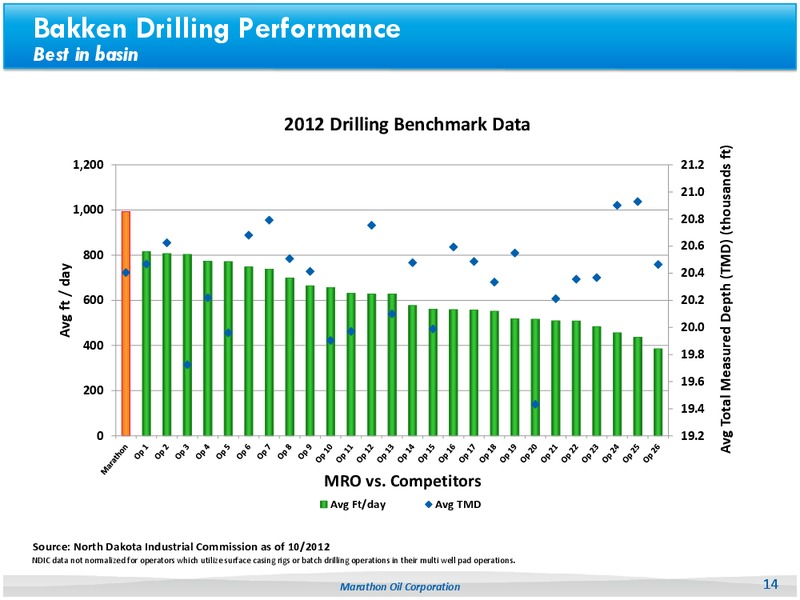Click the Avg TMD diamond above Op 23
The width and height of the screenshot is (800, 600).
click(x=597, y=278)
